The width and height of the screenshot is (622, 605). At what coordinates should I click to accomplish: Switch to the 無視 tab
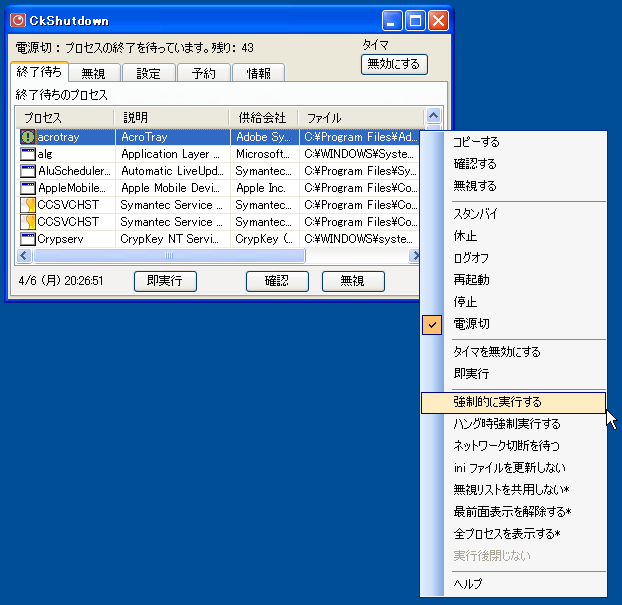coord(94,73)
